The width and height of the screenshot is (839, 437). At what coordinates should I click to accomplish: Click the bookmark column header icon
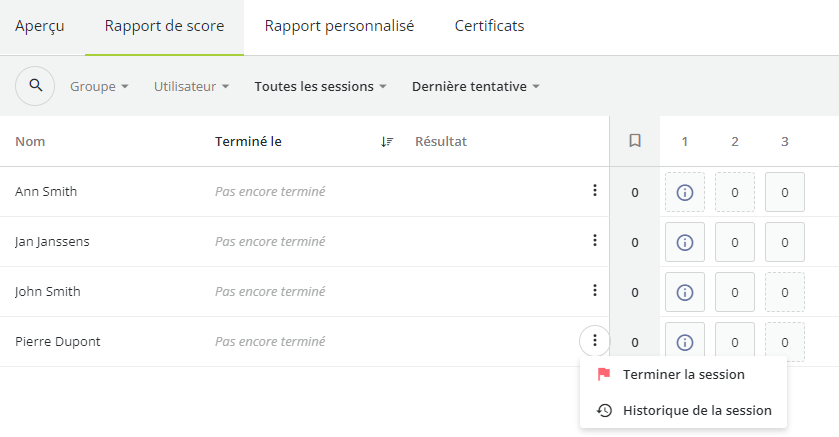click(x=635, y=141)
